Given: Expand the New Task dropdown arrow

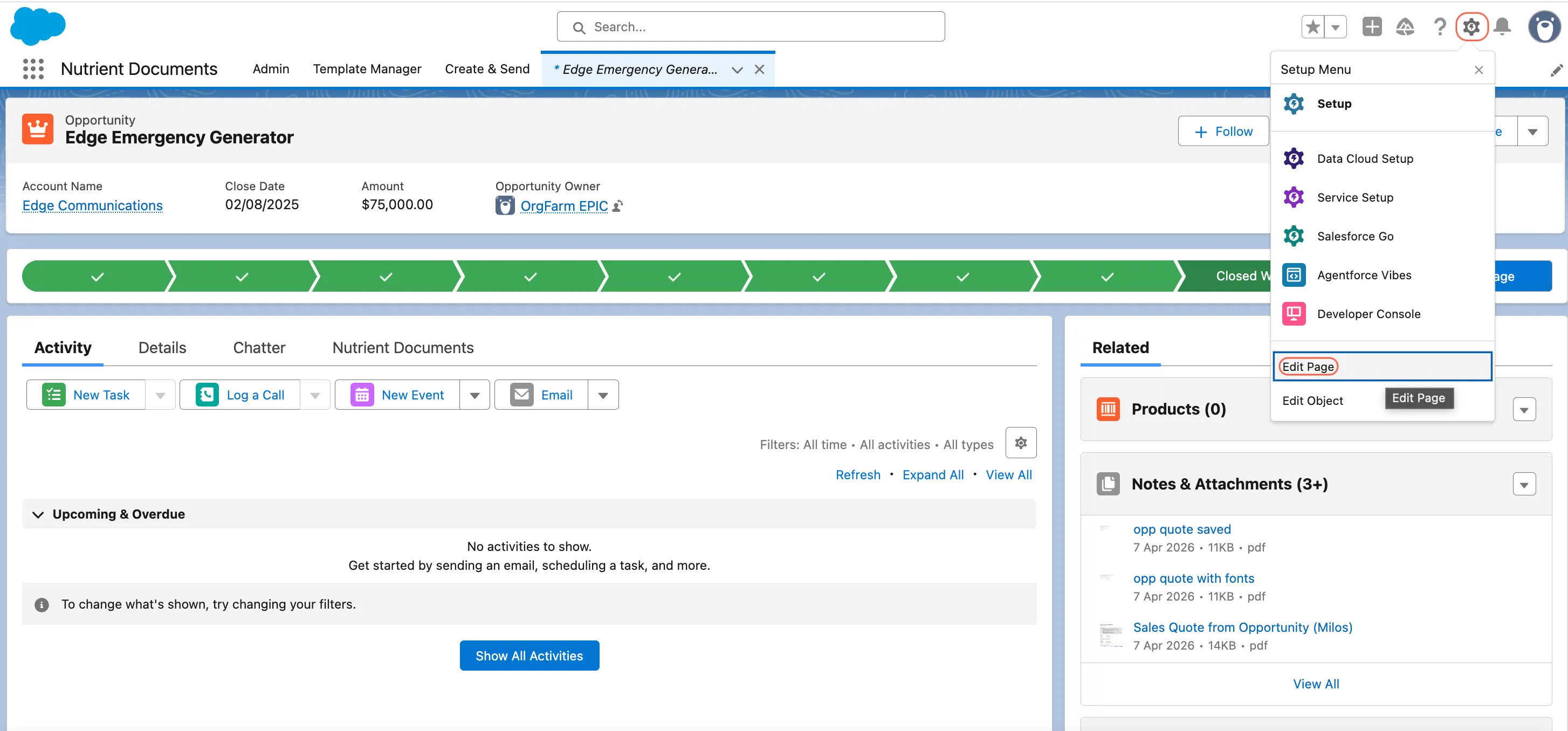Looking at the screenshot, I should coord(160,395).
